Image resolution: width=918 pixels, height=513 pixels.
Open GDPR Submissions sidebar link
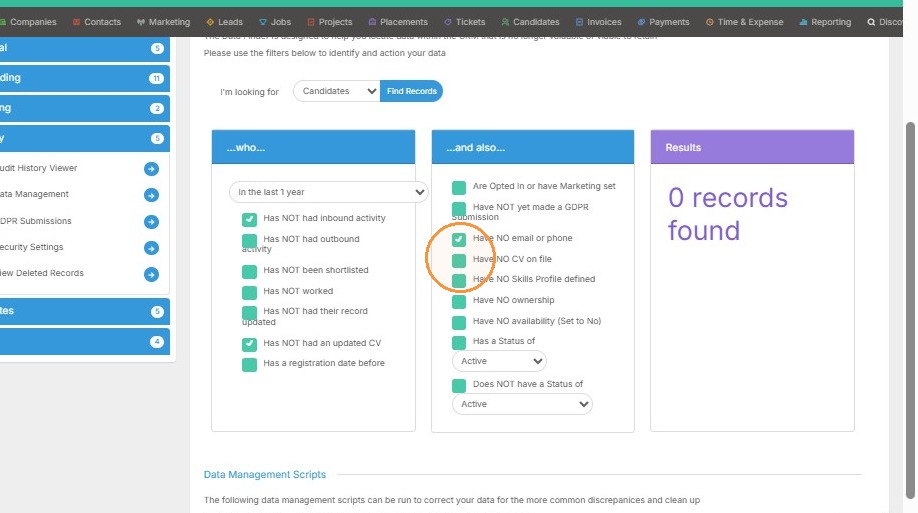36,221
